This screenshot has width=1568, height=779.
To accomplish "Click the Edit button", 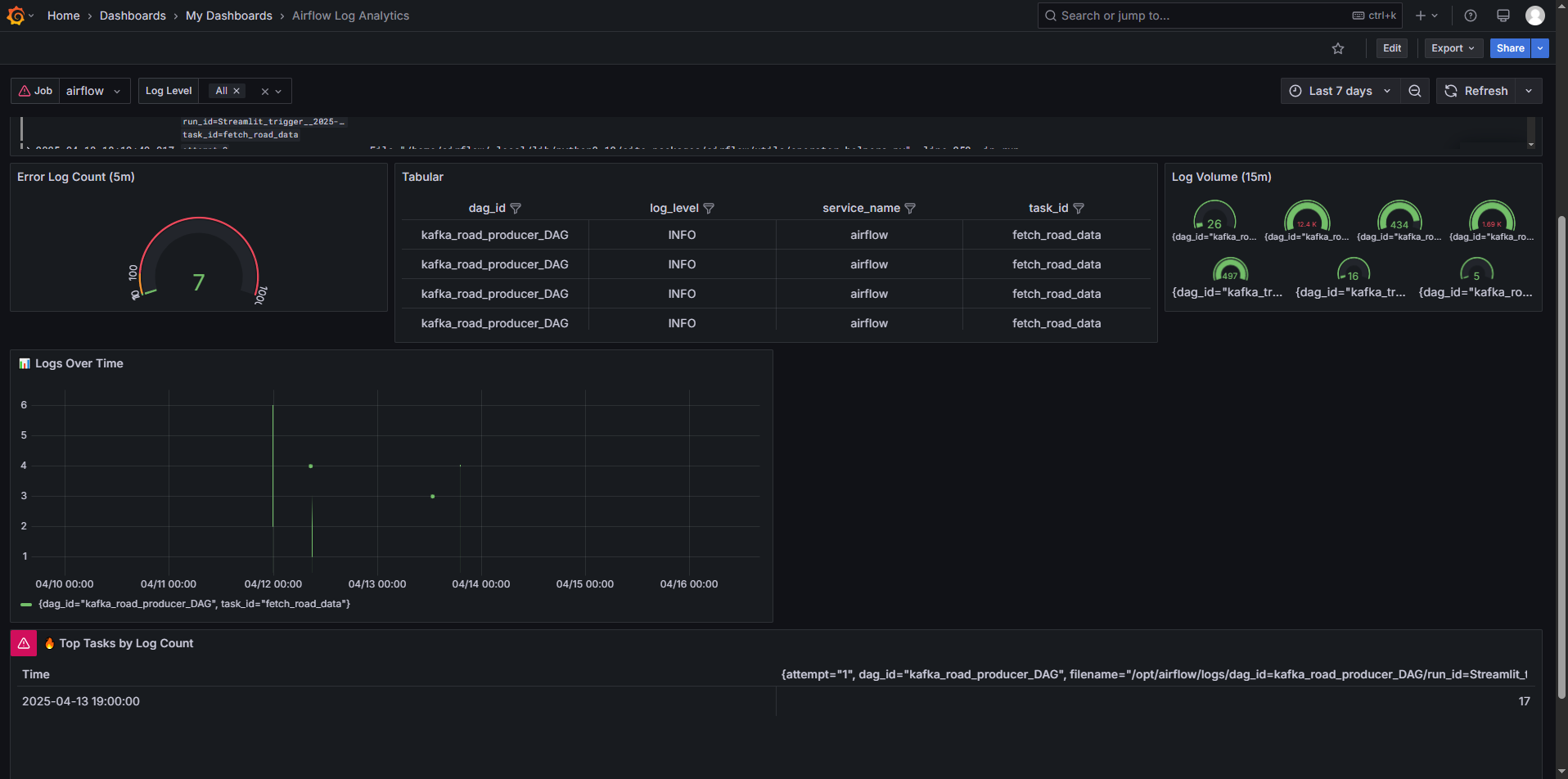I will coord(1391,47).
